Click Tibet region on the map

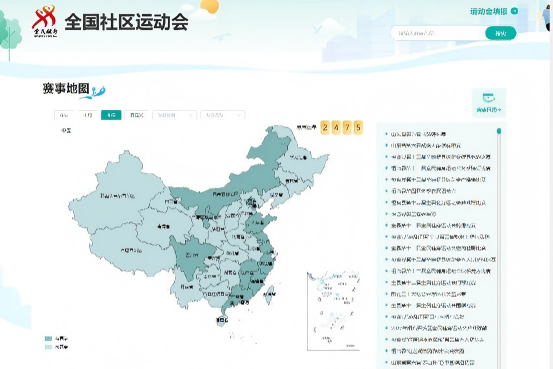[130, 250]
